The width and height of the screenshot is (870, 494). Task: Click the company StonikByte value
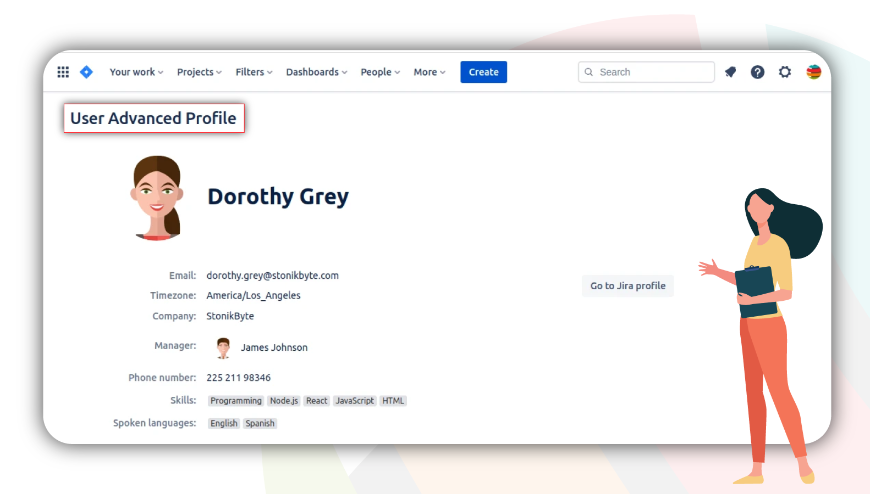point(230,316)
